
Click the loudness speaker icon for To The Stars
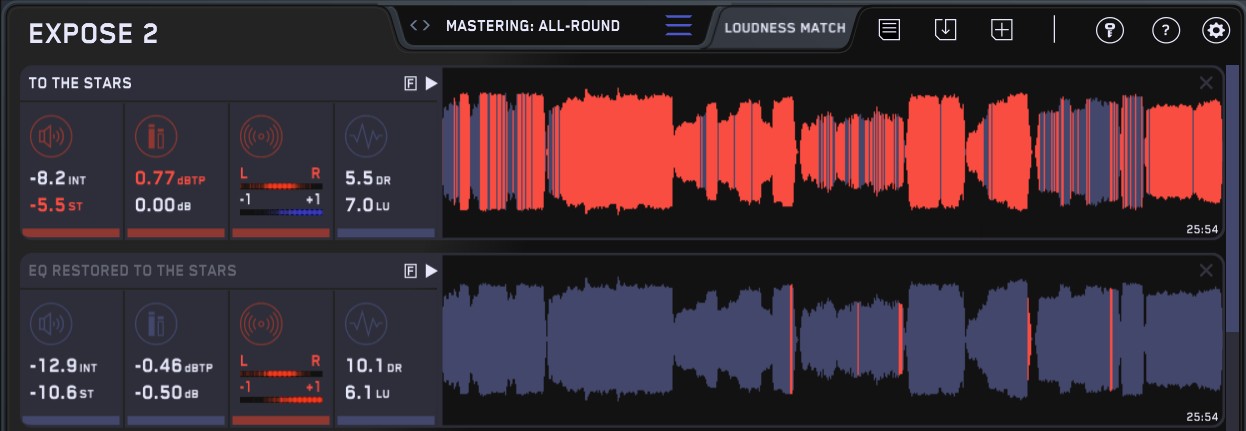pos(52,135)
